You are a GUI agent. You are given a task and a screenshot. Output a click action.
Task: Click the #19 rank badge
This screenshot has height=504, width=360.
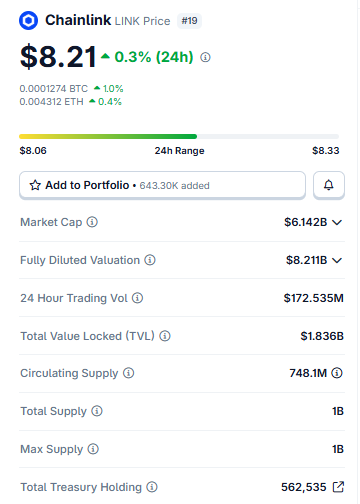click(x=189, y=21)
